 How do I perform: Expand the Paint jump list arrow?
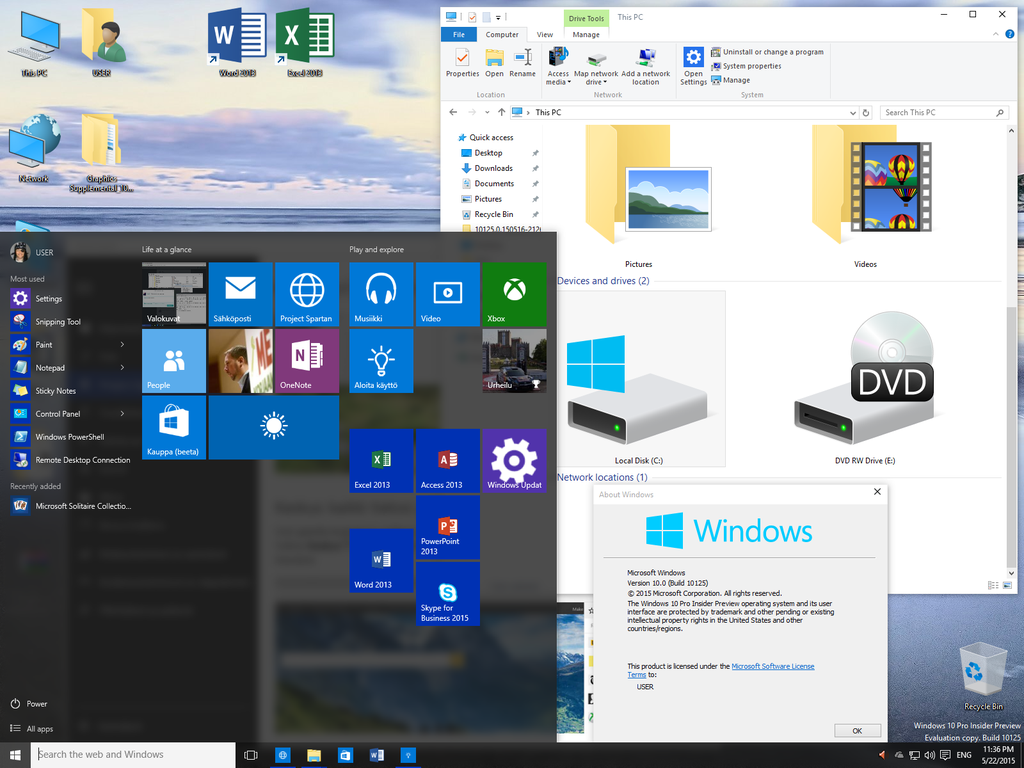(122, 344)
